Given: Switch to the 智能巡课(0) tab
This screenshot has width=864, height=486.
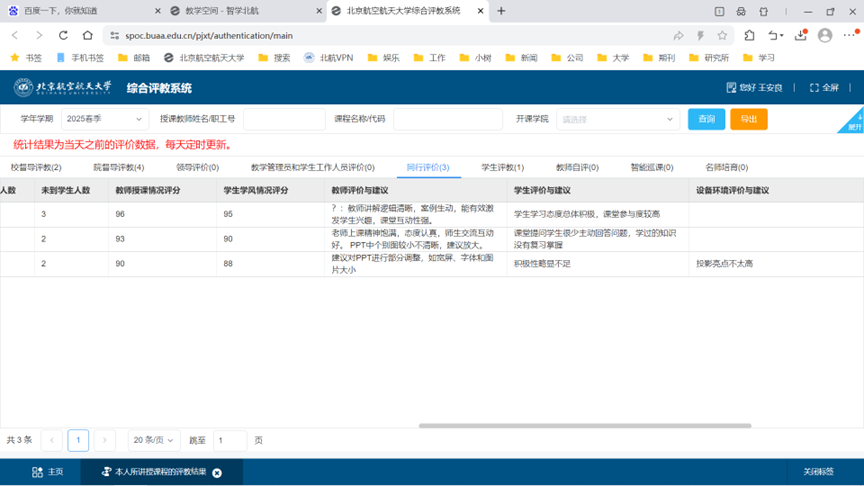Looking at the screenshot, I should click(x=652, y=168).
